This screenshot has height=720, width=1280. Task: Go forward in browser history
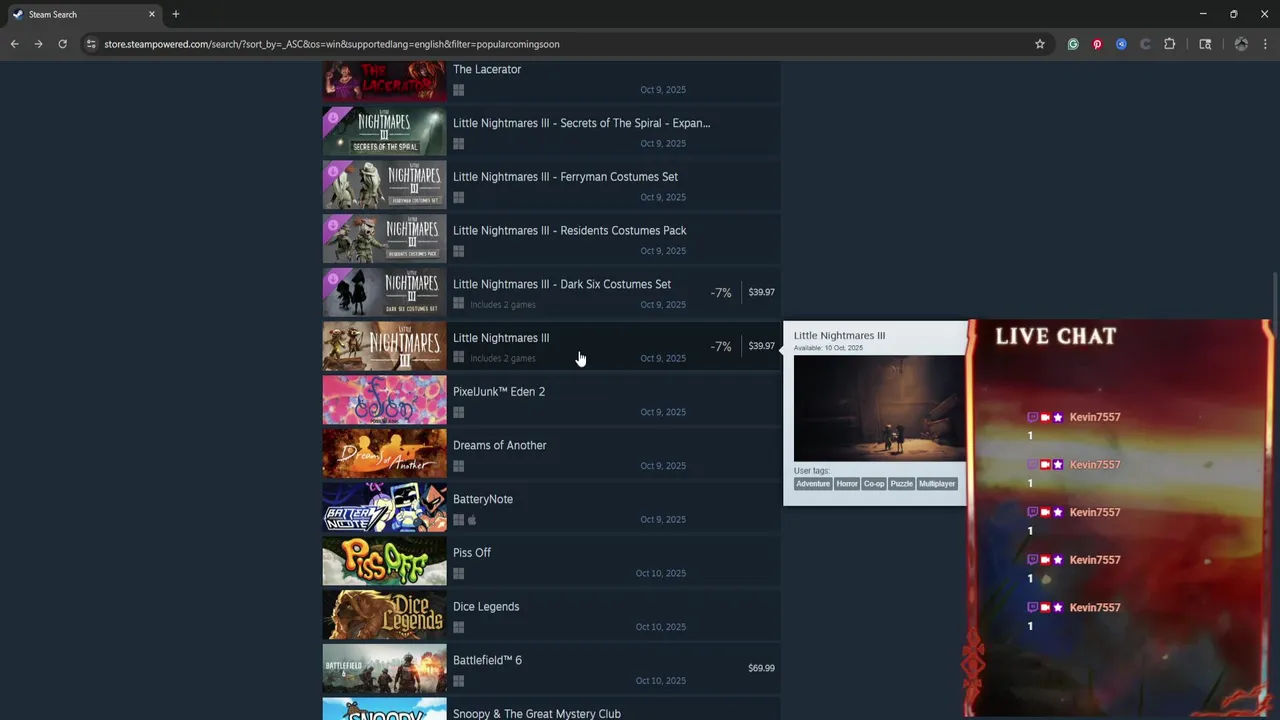[x=38, y=44]
